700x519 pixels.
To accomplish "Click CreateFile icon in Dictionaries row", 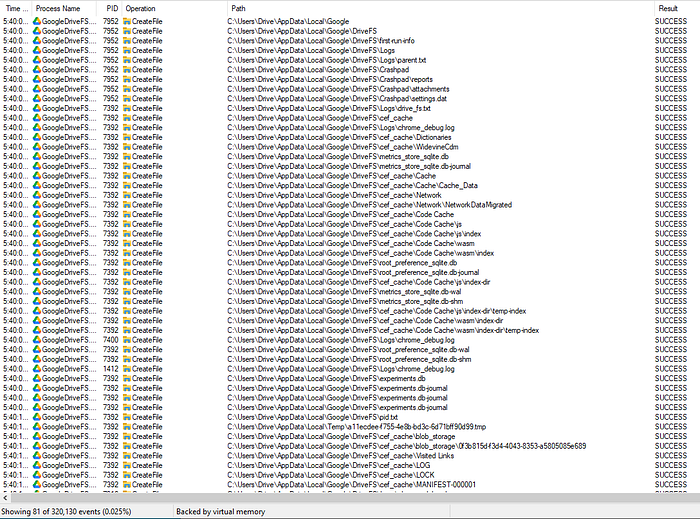I will (127, 137).
